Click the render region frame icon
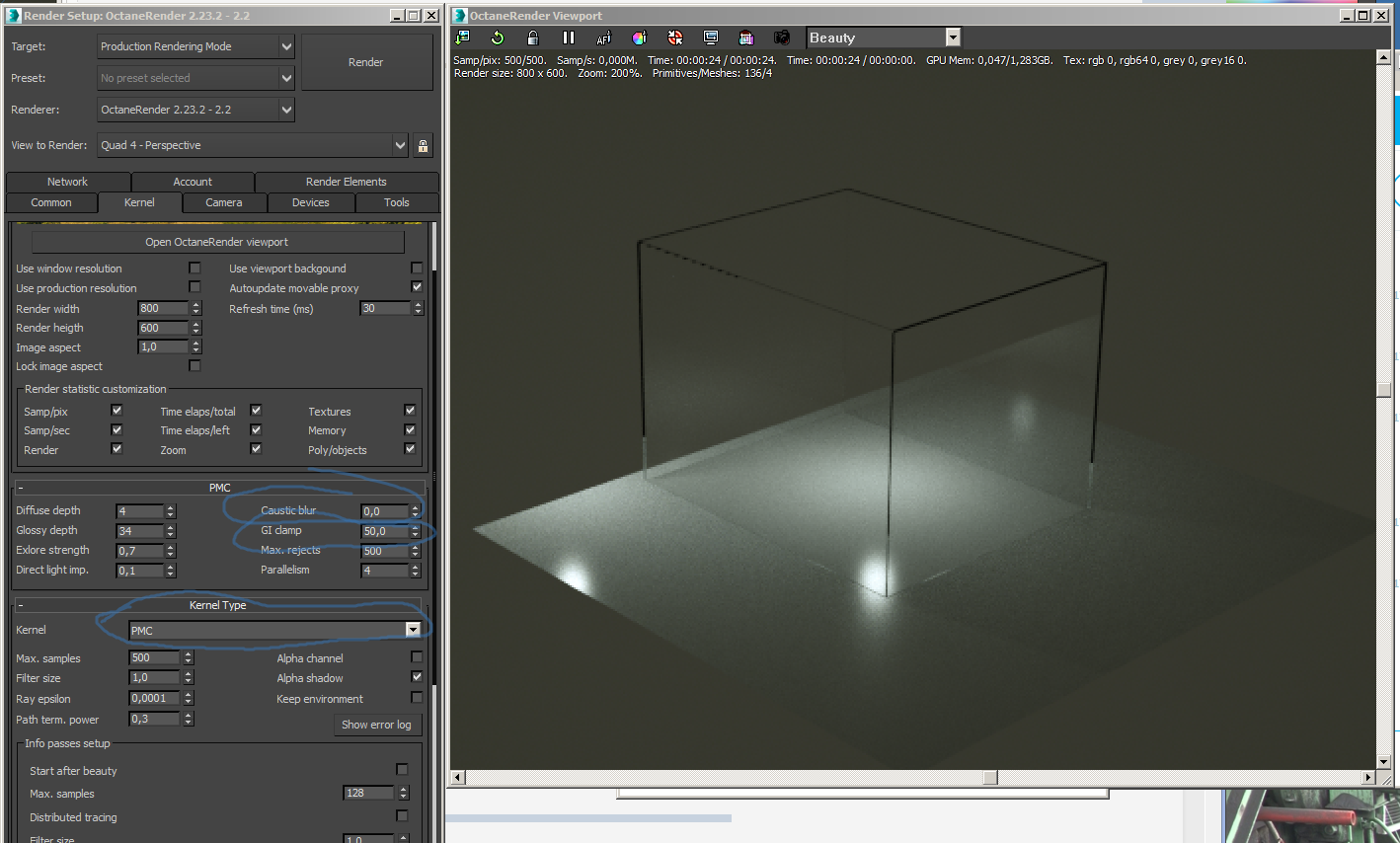This screenshot has height=843, width=1400. (746, 38)
